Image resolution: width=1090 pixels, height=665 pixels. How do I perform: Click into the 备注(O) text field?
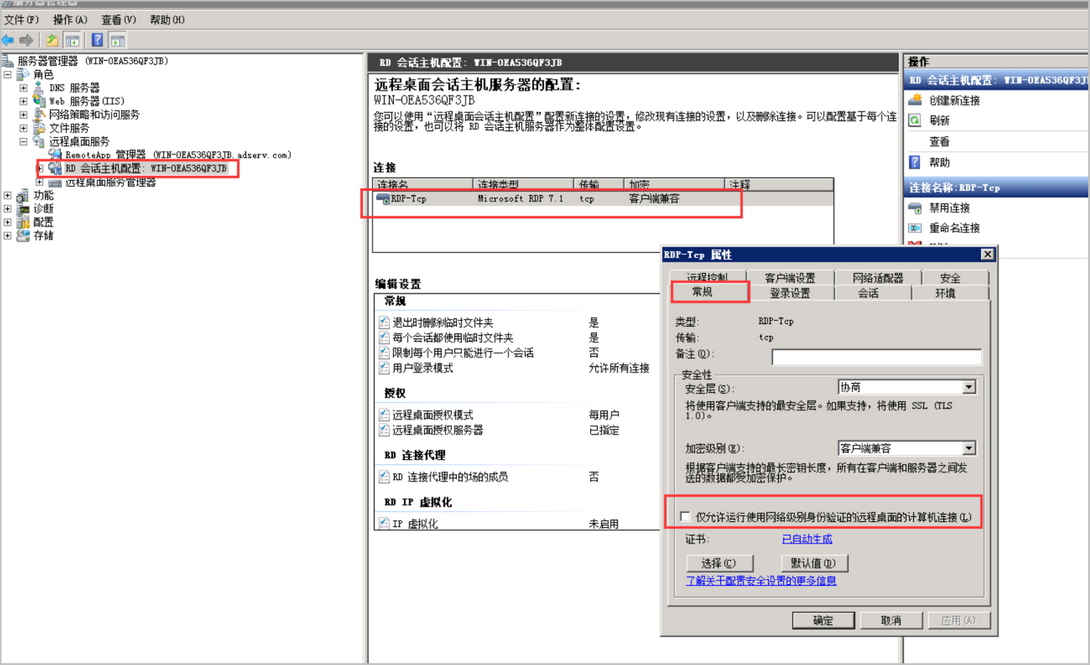pyautogui.click(x=877, y=356)
